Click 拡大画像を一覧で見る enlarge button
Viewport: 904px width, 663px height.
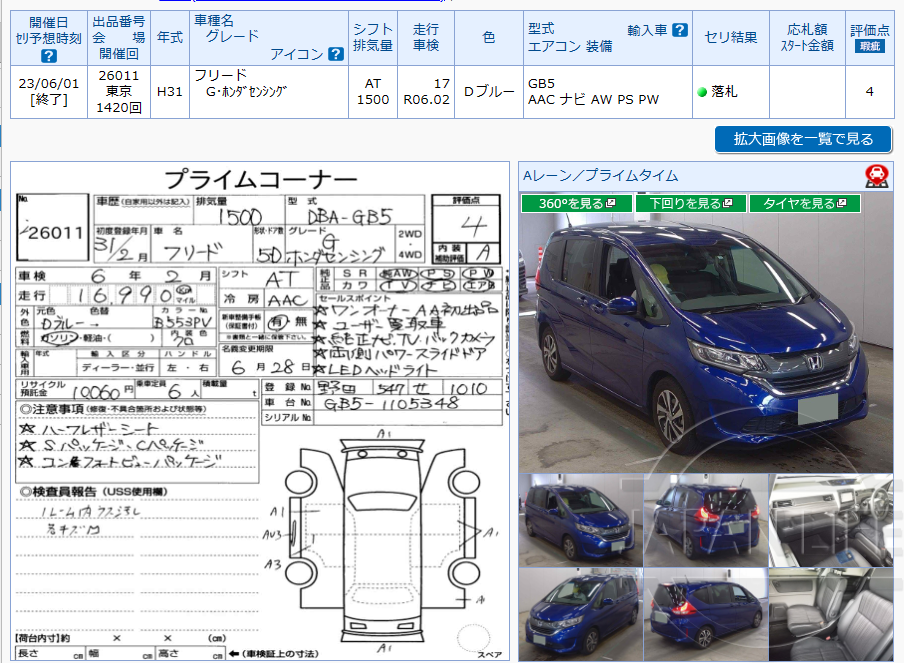click(x=802, y=139)
